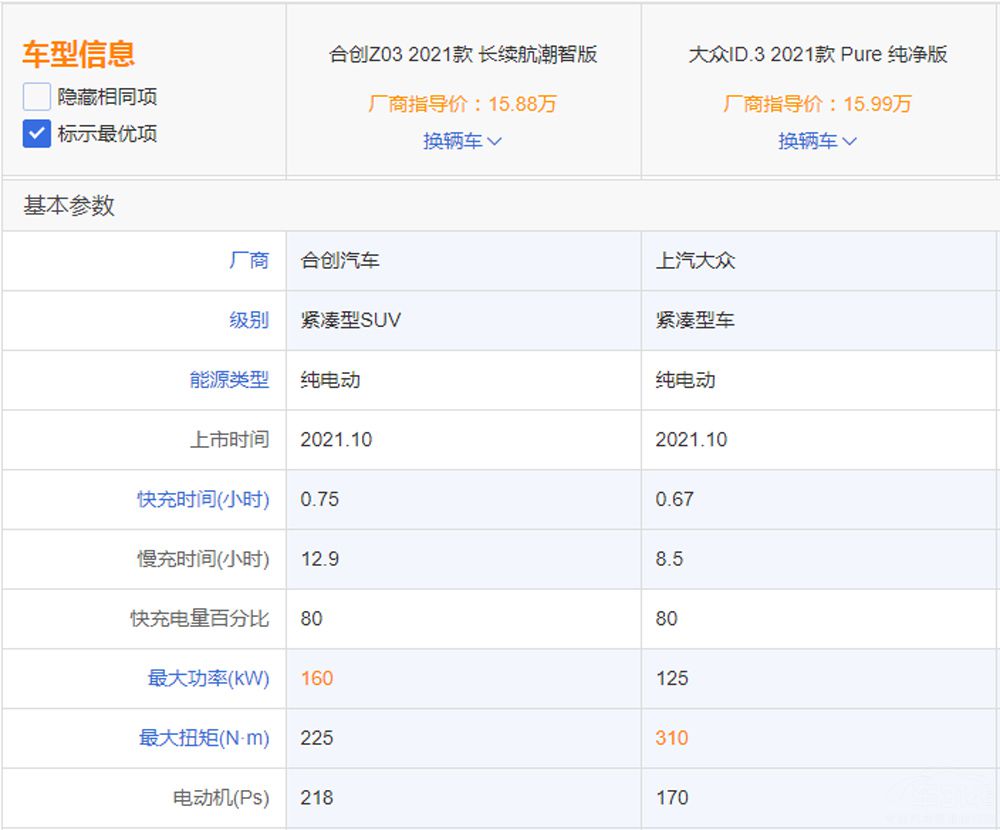Click the 基本参数 section header

69,206
